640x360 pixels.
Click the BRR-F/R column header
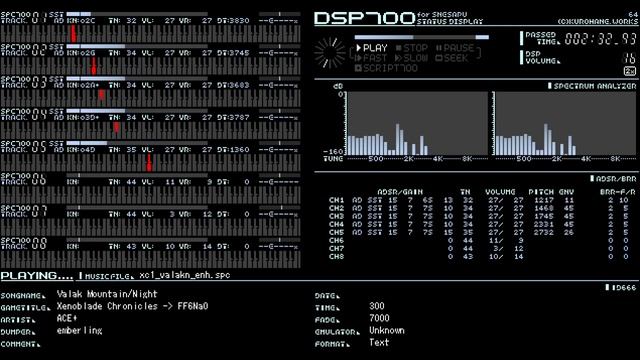pos(618,192)
